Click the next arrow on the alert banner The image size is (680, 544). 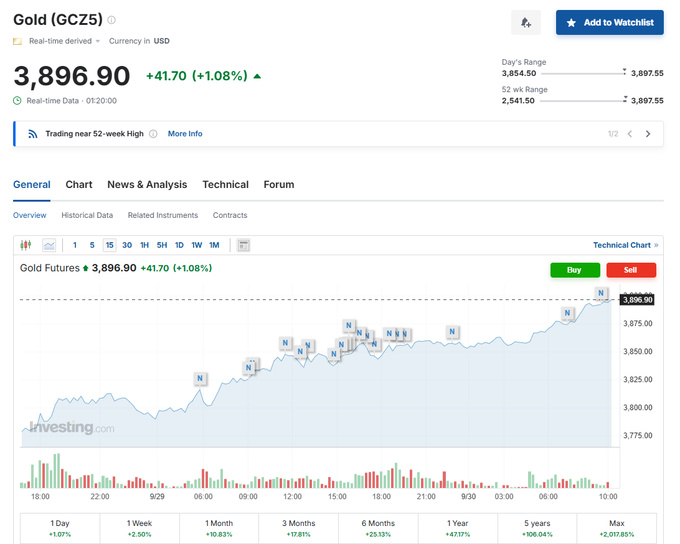click(x=648, y=134)
